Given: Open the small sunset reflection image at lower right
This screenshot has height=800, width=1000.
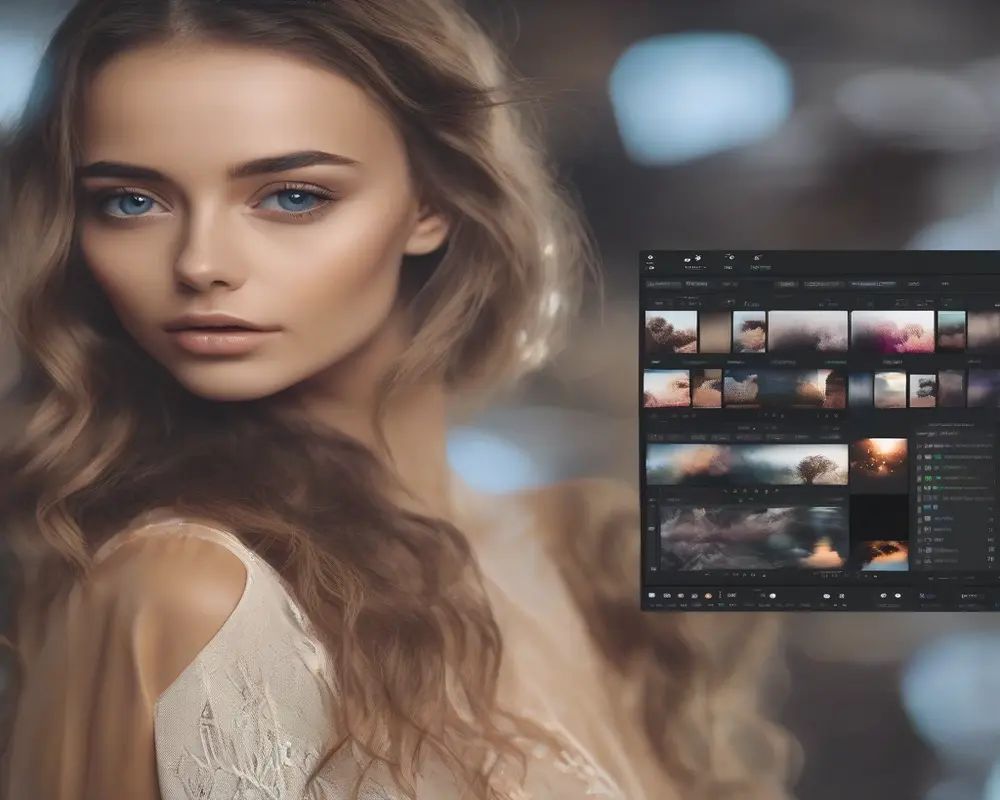Looking at the screenshot, I should [x=882, y=555].
